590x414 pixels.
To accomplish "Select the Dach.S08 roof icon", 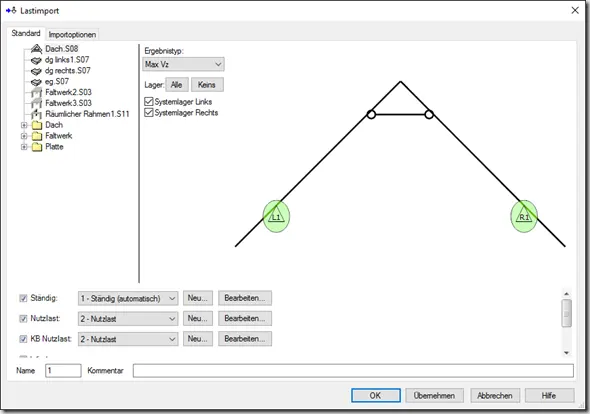I will tap(36, 49).
